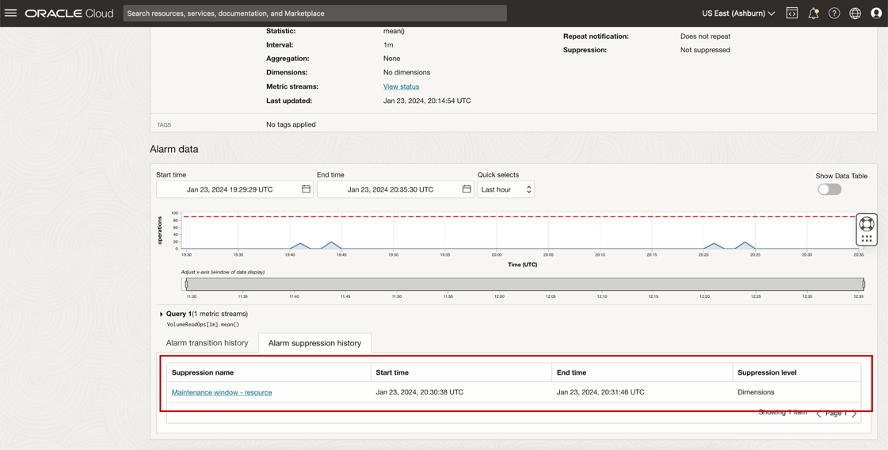
Task: Open the user profile avatar menu
Action: point(876,14)
